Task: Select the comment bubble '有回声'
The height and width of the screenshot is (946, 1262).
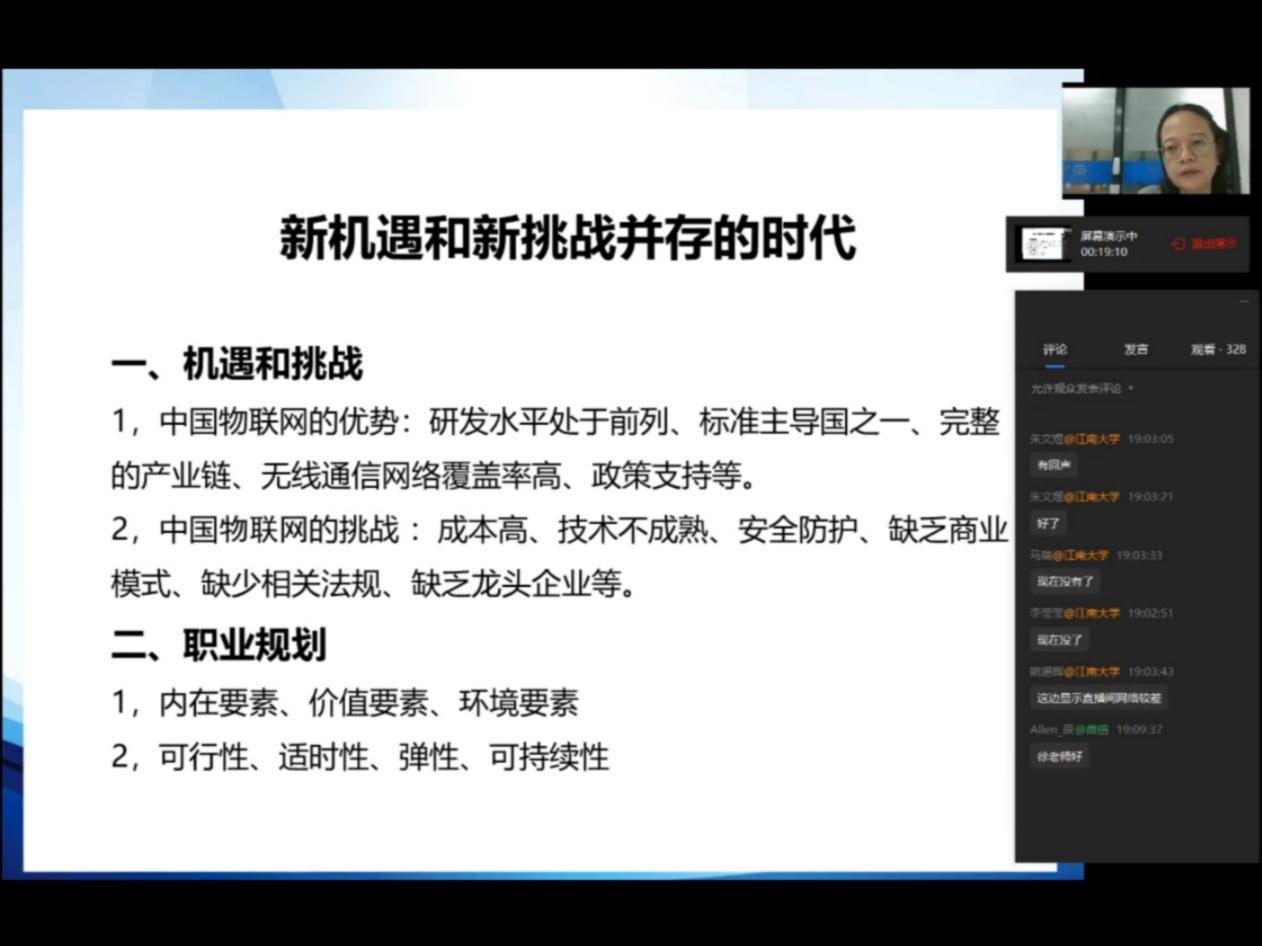Action: pyautogui.click(x=1053, y=465)
